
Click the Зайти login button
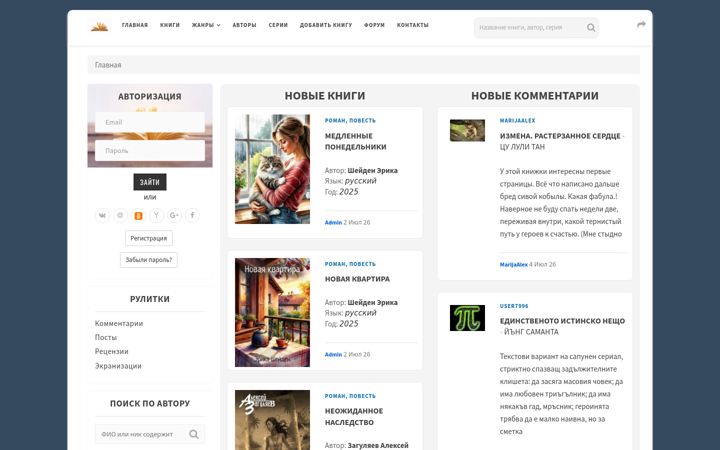point(150,182)
